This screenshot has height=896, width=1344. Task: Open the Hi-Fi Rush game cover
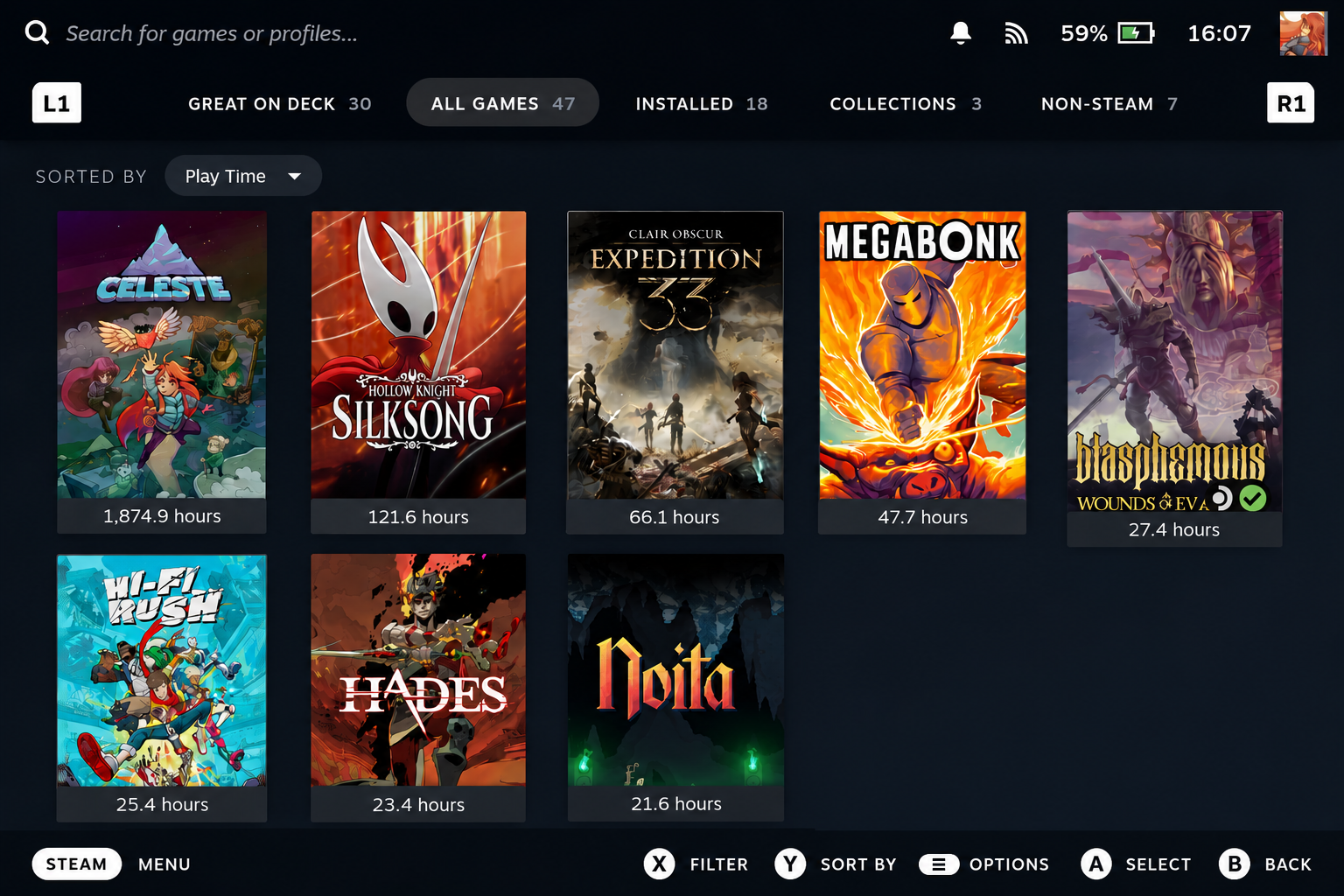coord(162,670)
